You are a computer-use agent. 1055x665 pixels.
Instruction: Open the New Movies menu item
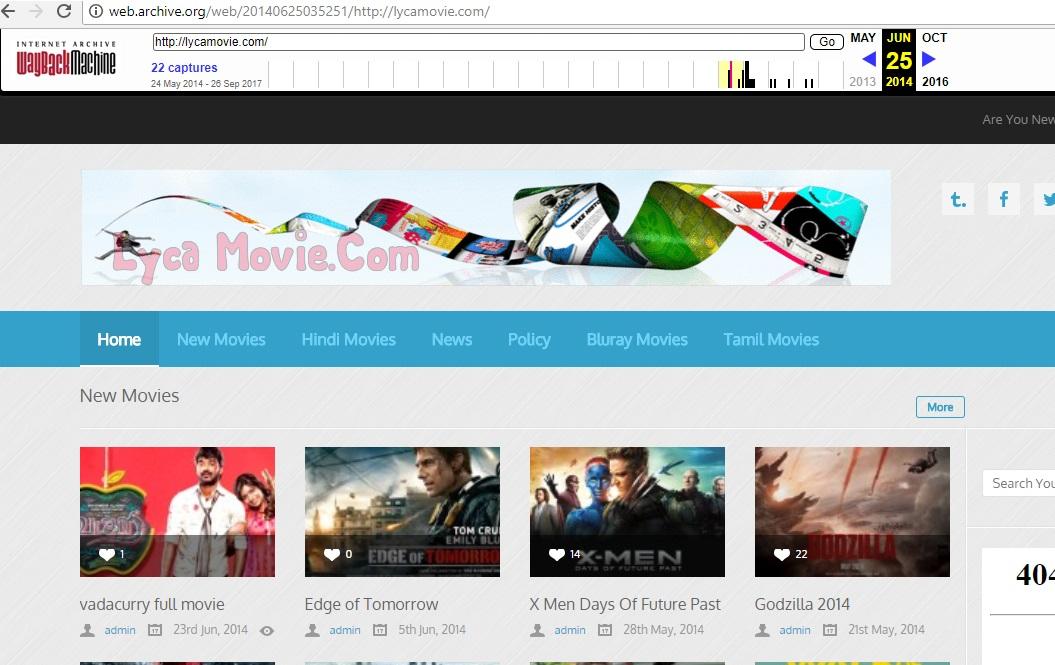221,339
